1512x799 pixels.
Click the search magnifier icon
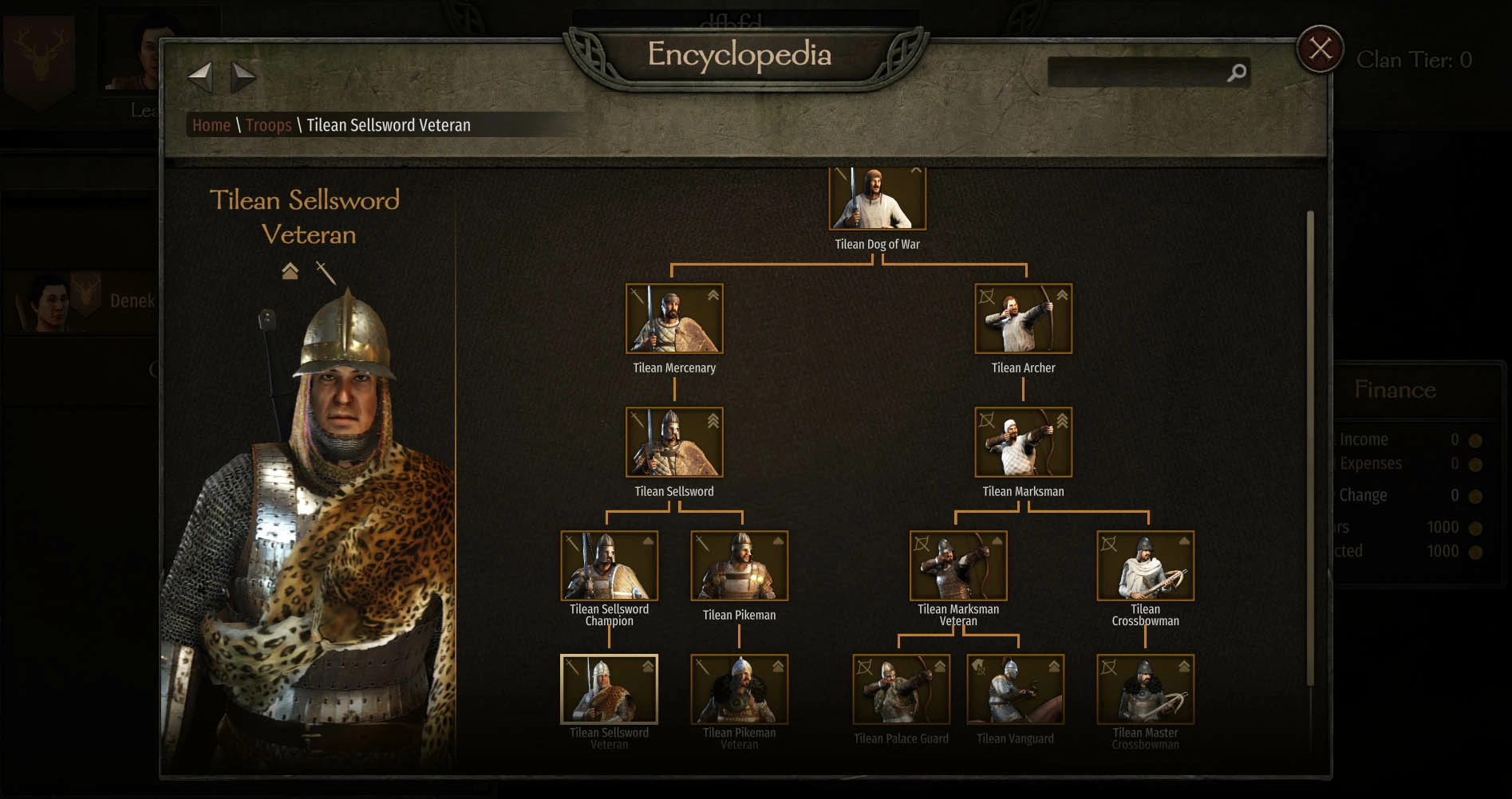[x=1236, y=73]
